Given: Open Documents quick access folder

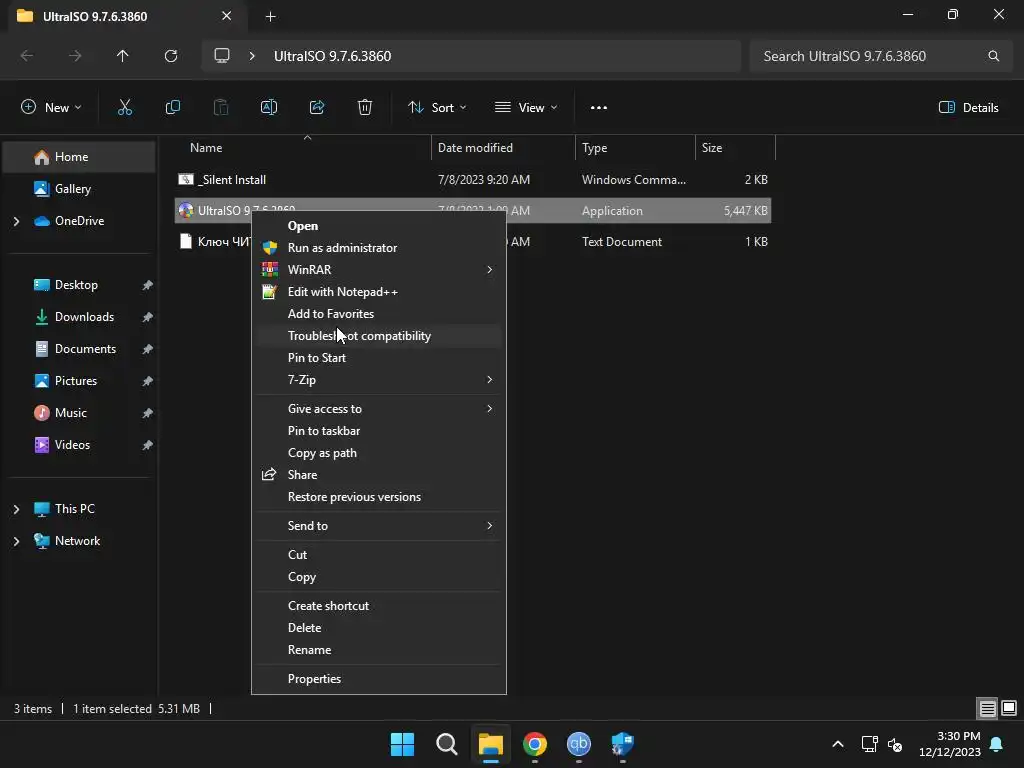Looking at the screenshot, I should (x=79, y=349).
